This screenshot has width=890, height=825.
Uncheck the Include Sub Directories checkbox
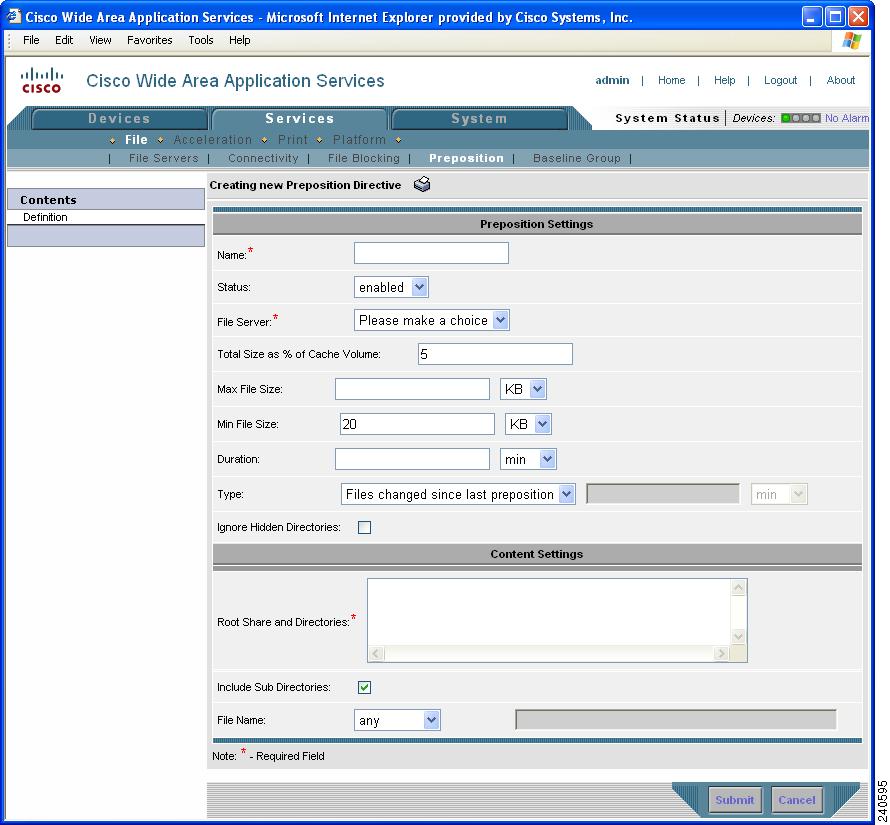364,688
